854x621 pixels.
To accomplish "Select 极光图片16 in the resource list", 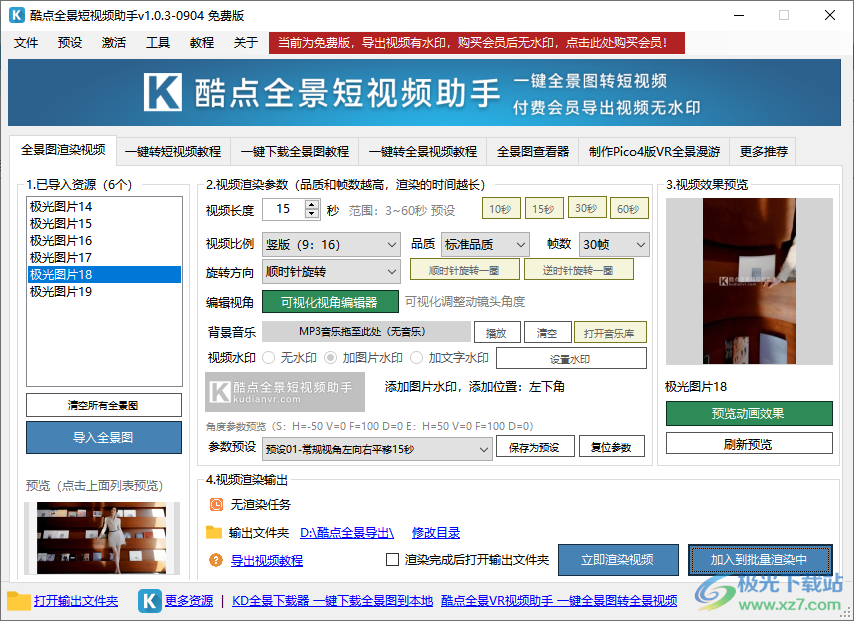I will coord(60,240).
